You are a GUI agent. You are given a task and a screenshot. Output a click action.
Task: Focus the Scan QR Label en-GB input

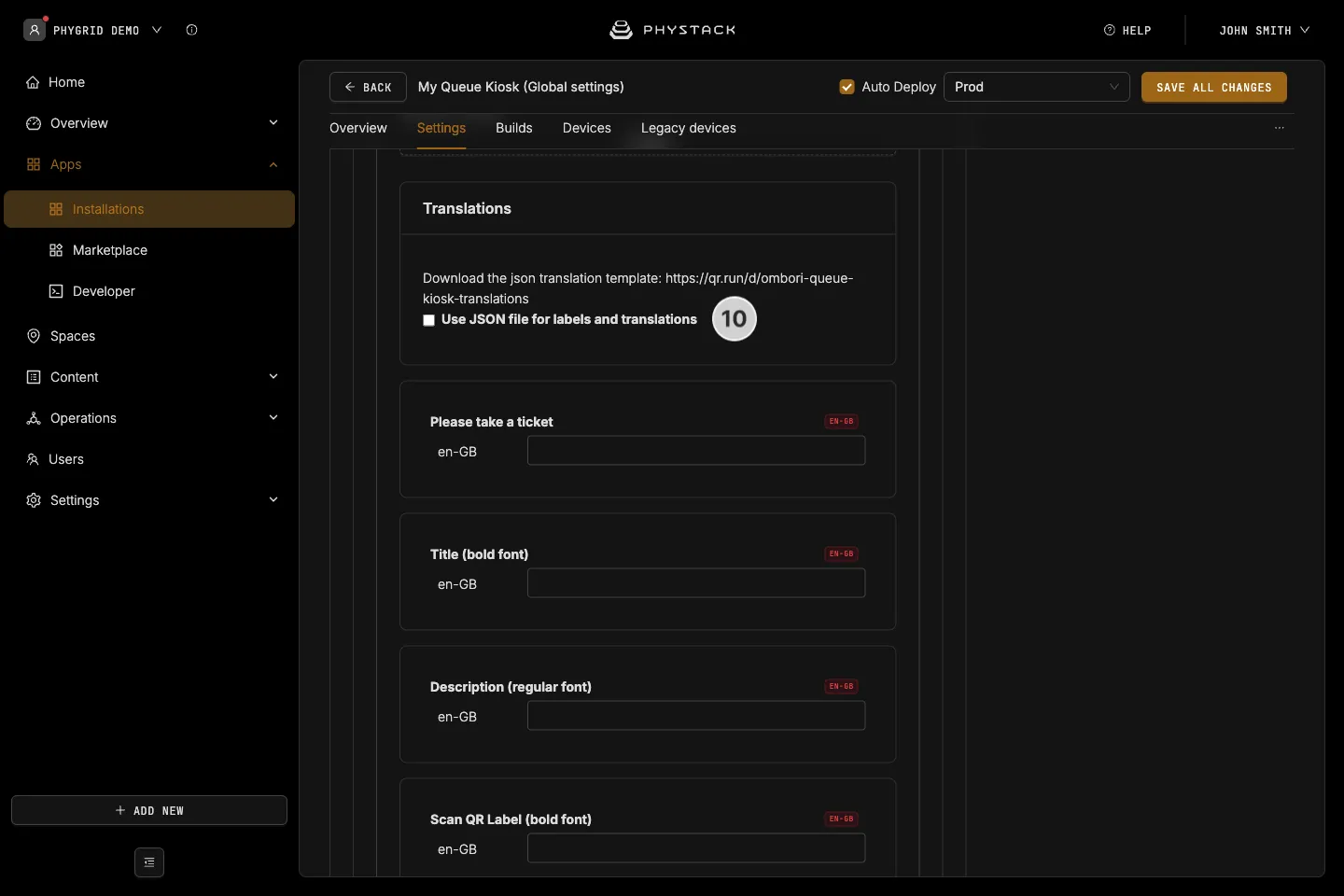(x=696, y=848)
